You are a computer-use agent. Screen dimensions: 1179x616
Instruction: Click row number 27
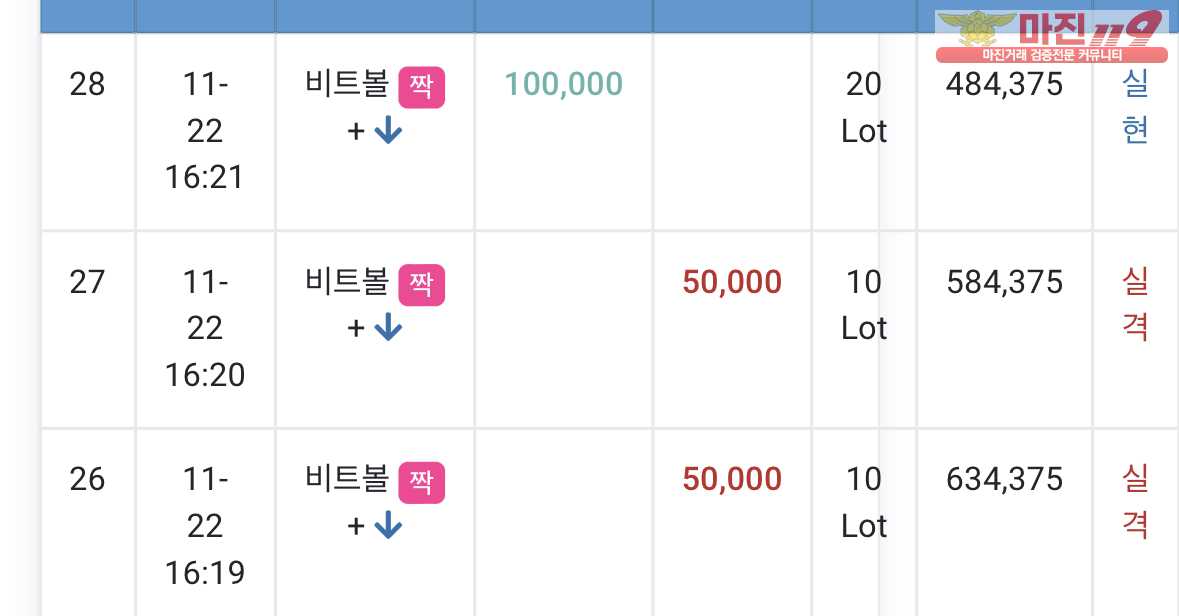(87, 282)
